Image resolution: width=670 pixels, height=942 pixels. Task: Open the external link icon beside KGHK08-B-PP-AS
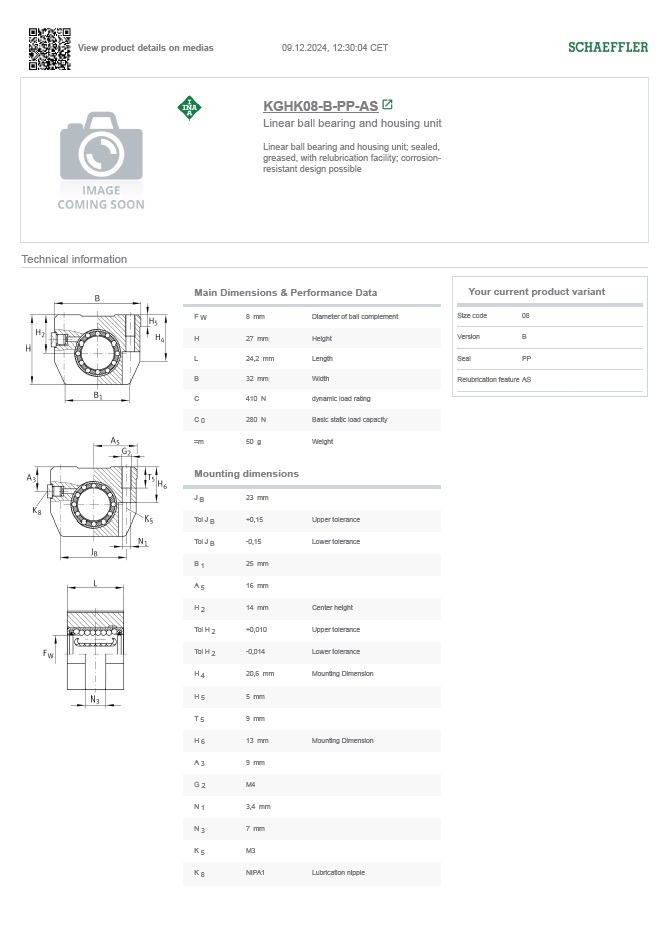(x=388, y=105)
